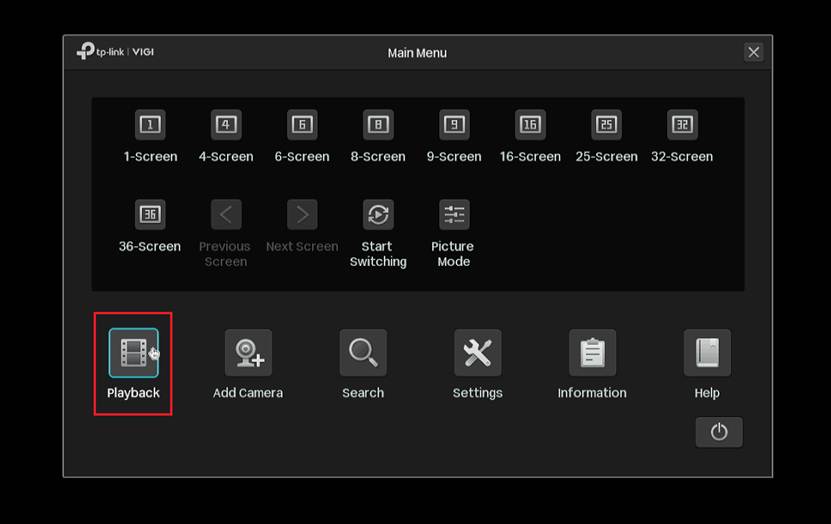
Task: Start Switching camera rotation
Action: point(378,215)
